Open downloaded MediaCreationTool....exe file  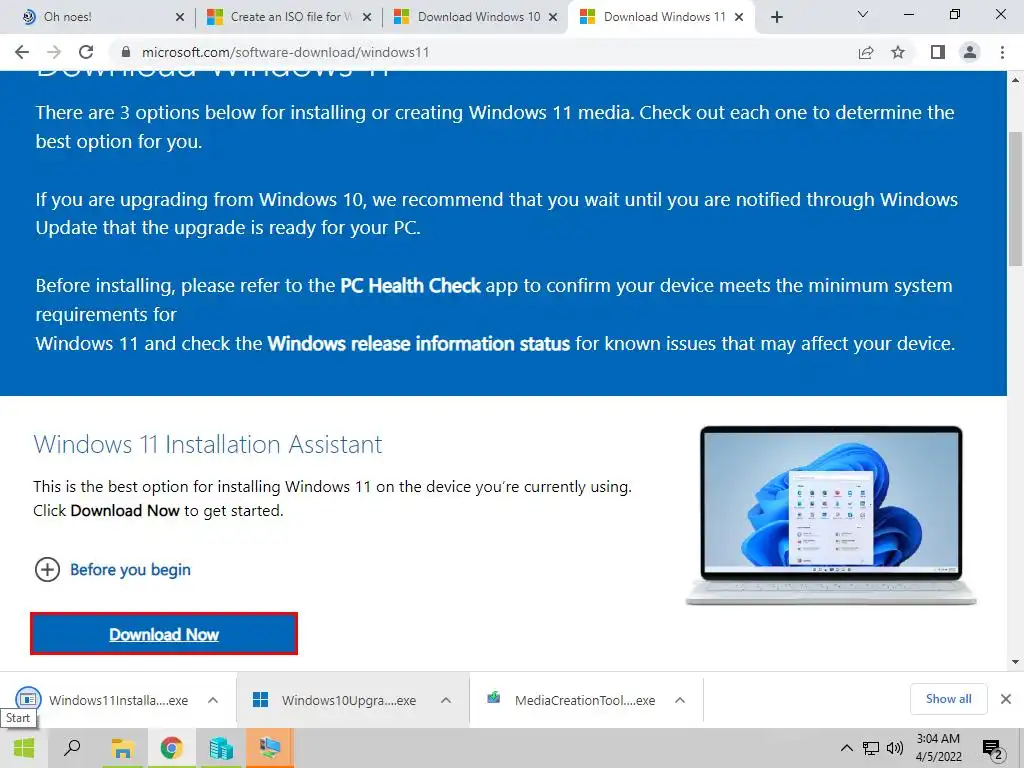[x=571, y=700]
